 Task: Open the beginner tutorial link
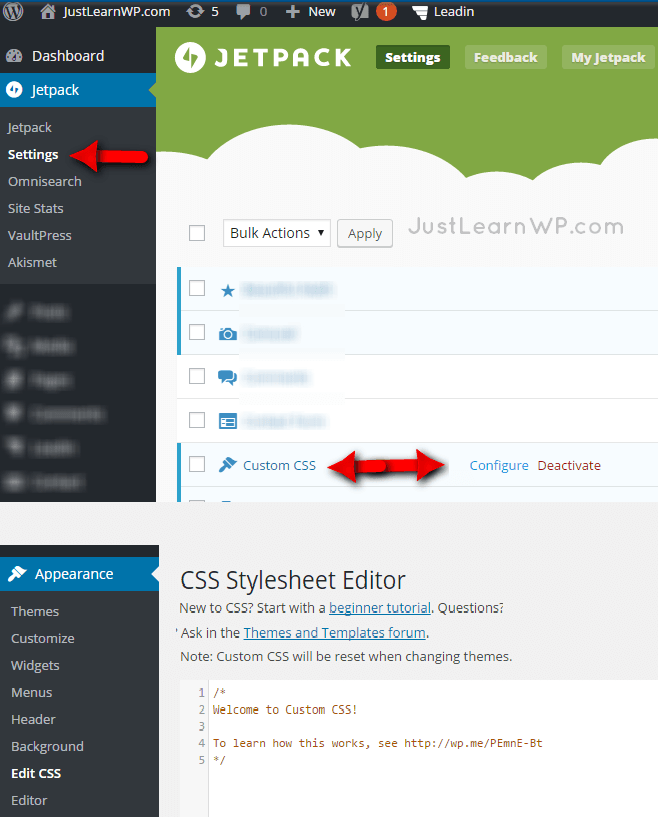(x=380, y=608)
